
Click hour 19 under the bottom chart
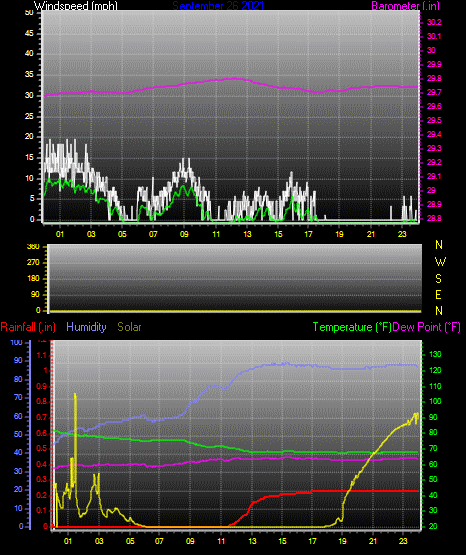[x=342, y=541]
